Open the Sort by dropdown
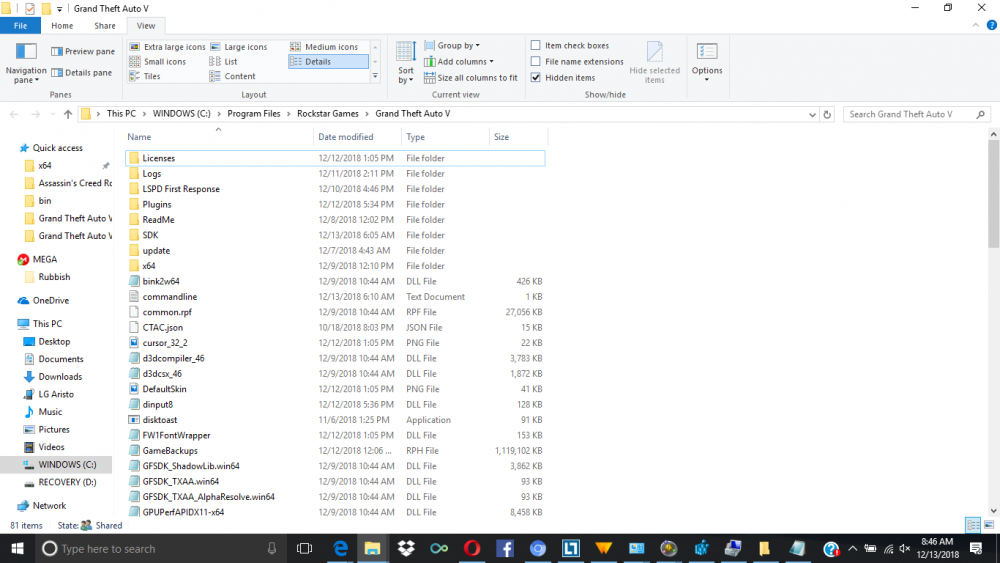 [406, 62]
